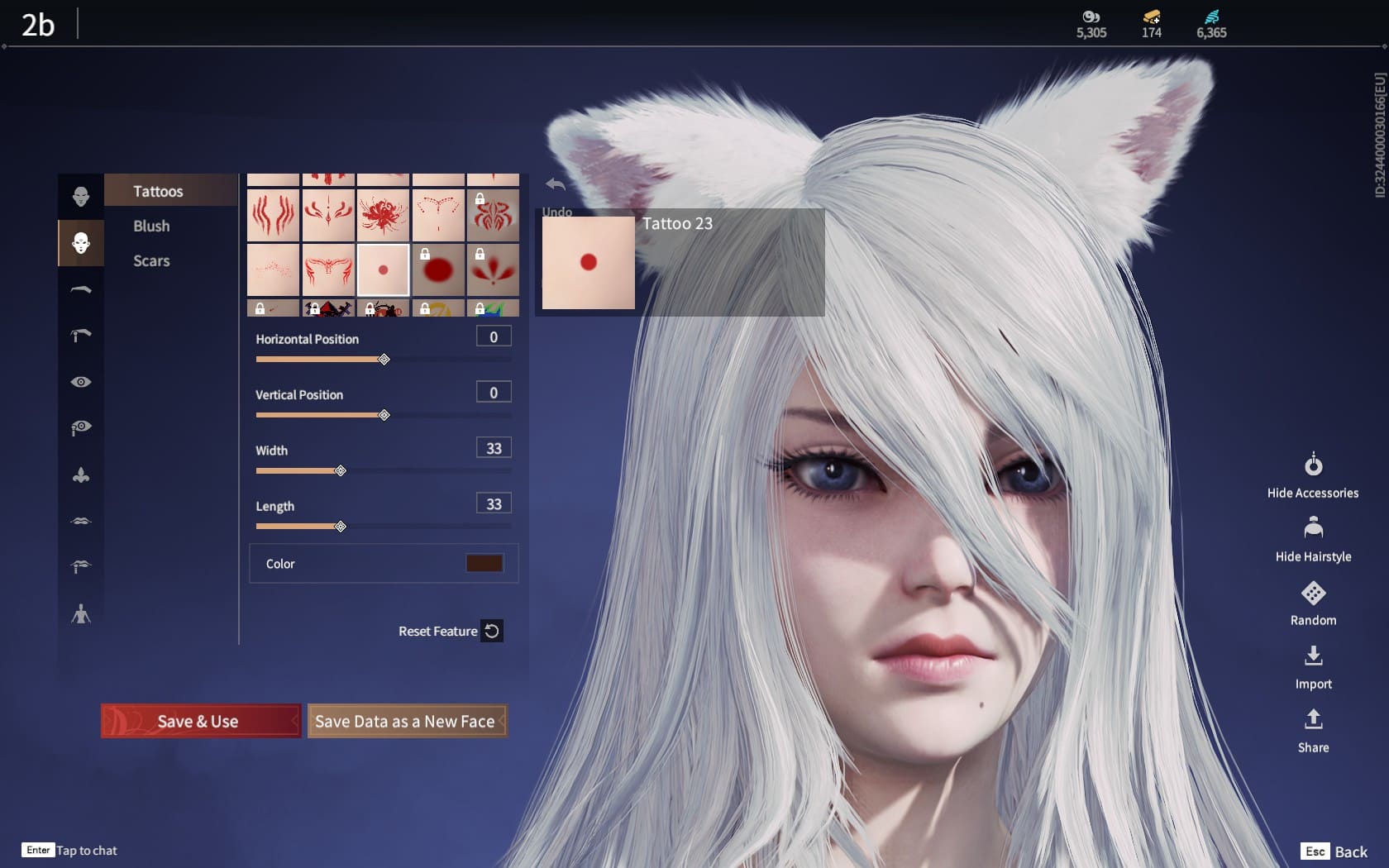Click the Undo arrow icon
1389x868 pixels.
coord(556,184)
